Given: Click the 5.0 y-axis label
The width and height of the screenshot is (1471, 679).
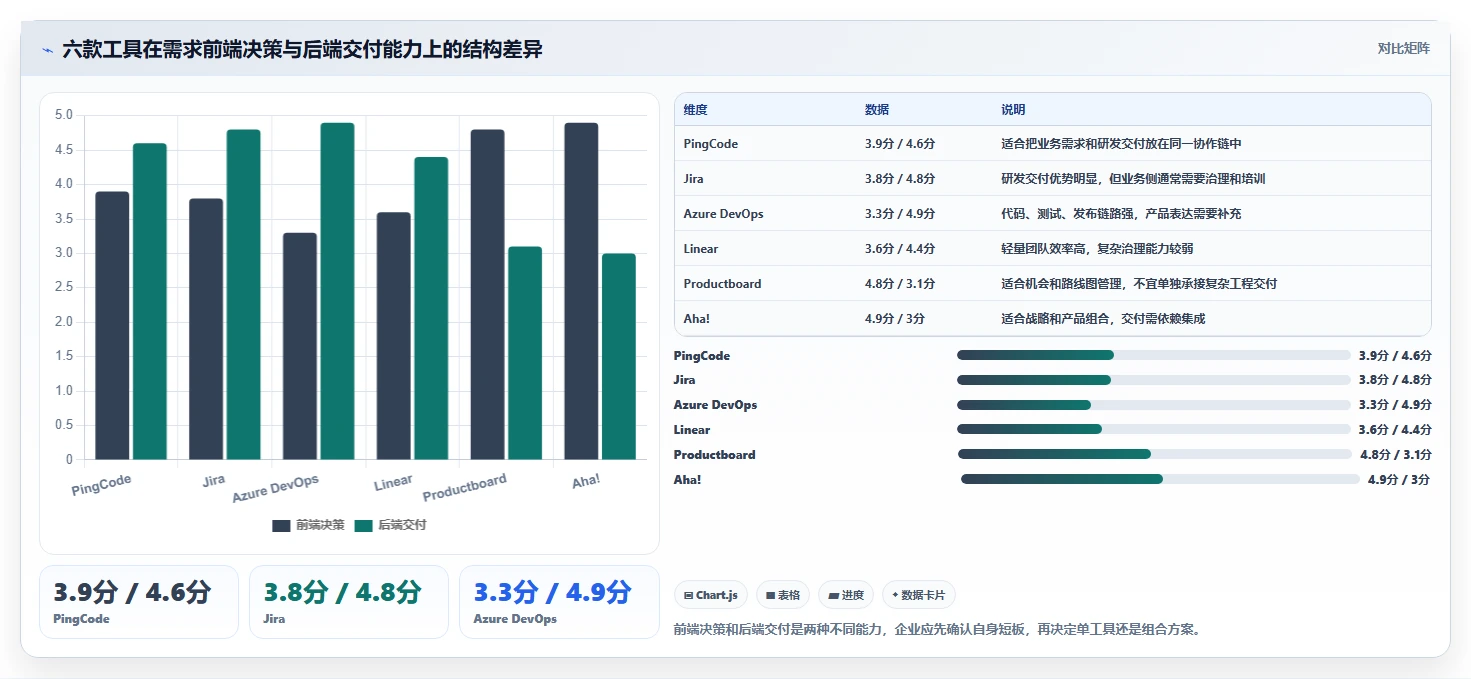Looking at the screenshot, I should pos(64,115).
